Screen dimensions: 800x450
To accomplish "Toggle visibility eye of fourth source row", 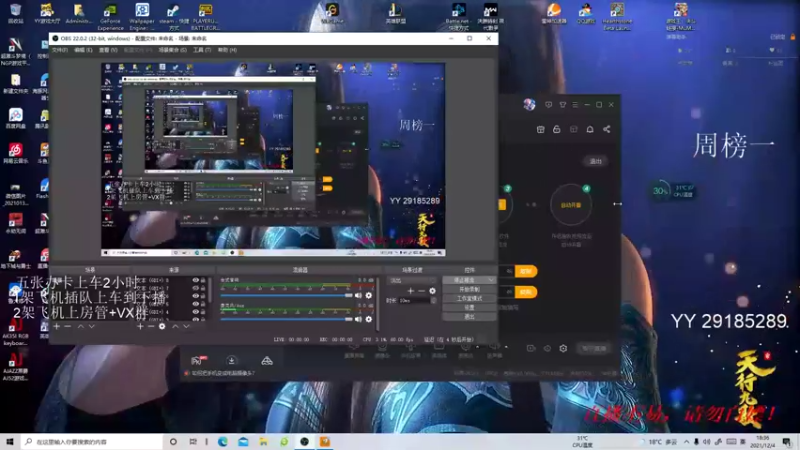I will pyautogui.click(x=195, y=304).
